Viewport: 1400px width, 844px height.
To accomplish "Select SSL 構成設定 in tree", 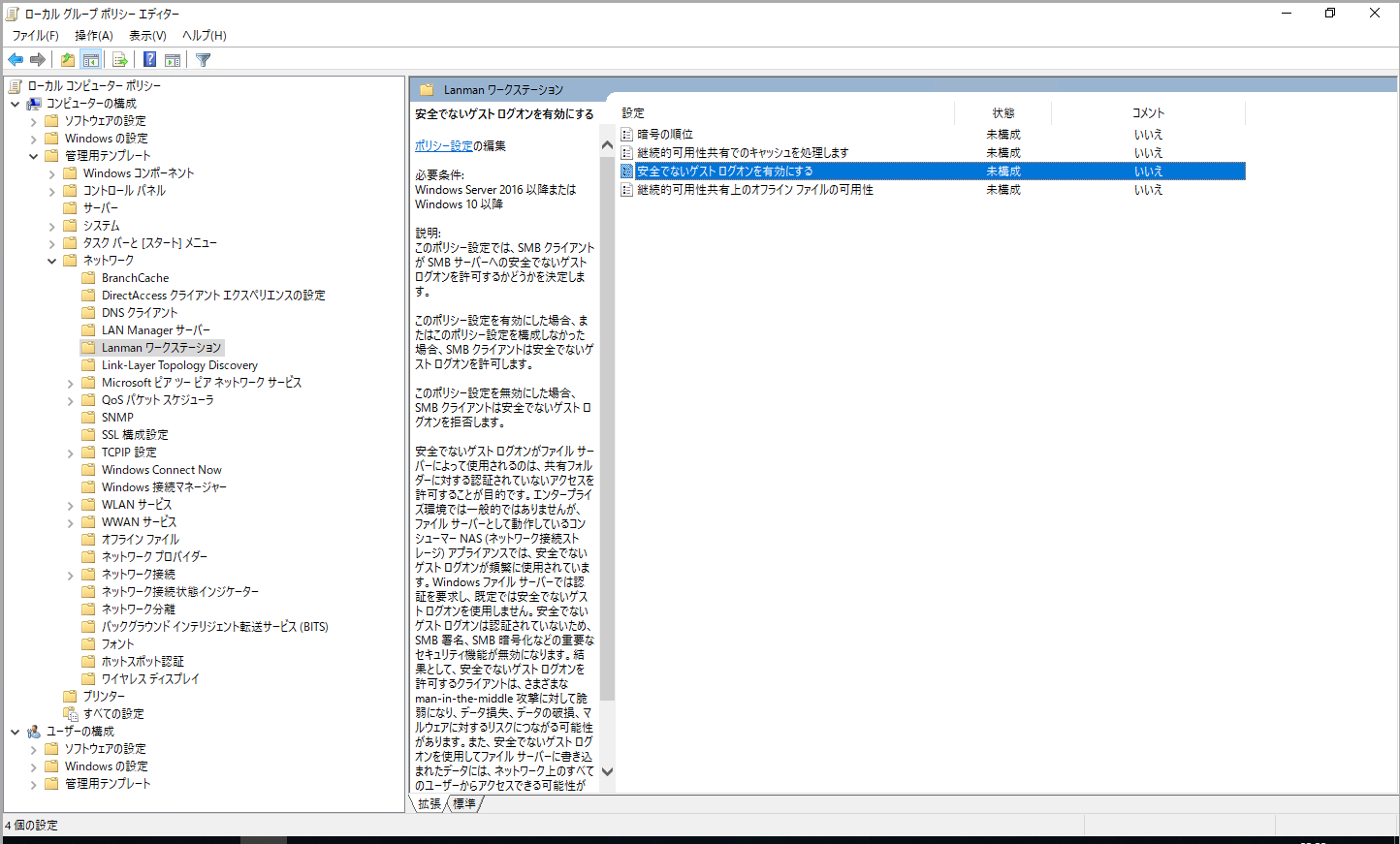I will tap(135, 435).
